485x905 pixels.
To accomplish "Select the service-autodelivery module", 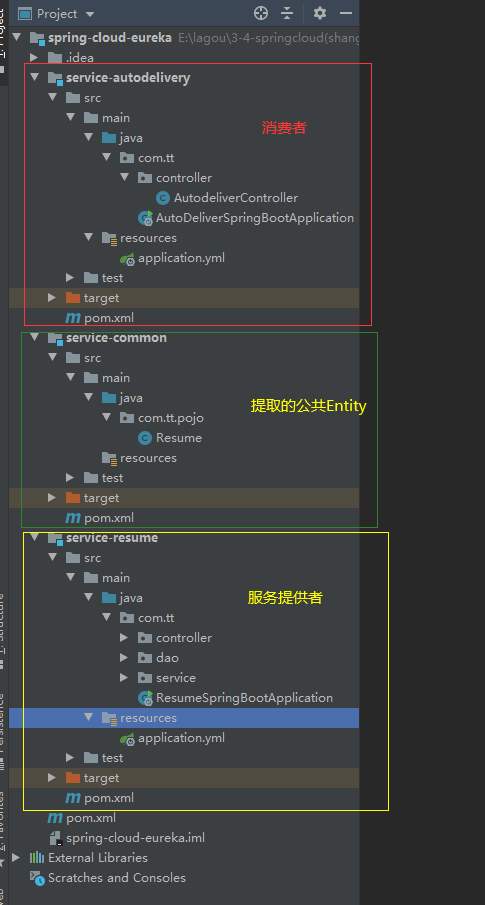I will pyautogui.click(x=128, y=77).
